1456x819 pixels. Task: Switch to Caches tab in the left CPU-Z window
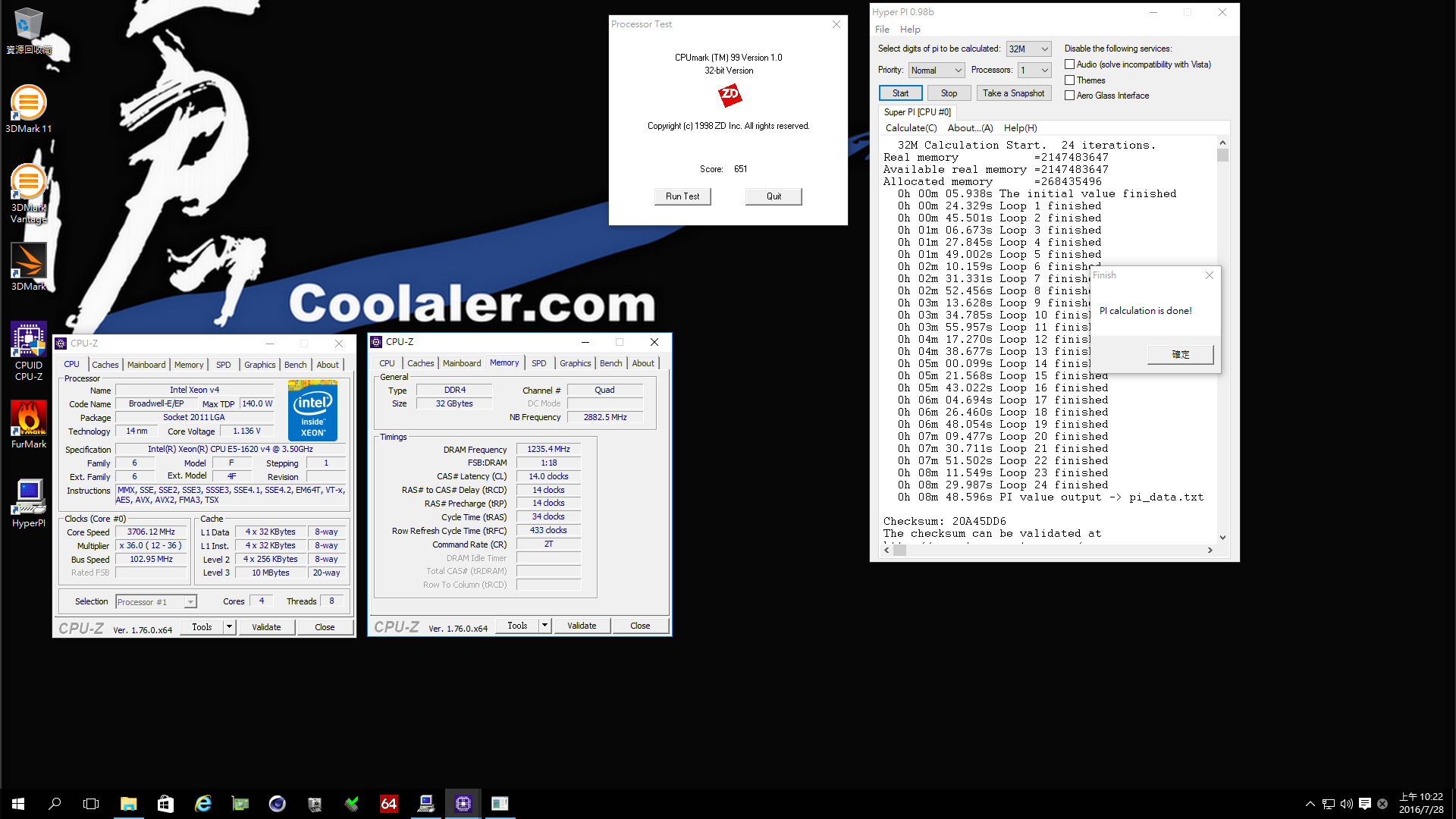(105, 365)
